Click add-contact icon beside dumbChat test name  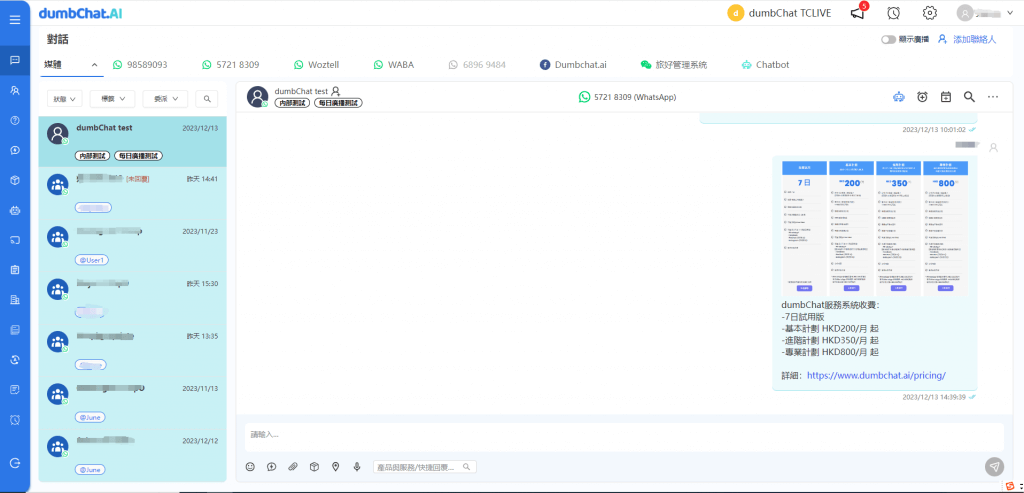tap(336, 91)
